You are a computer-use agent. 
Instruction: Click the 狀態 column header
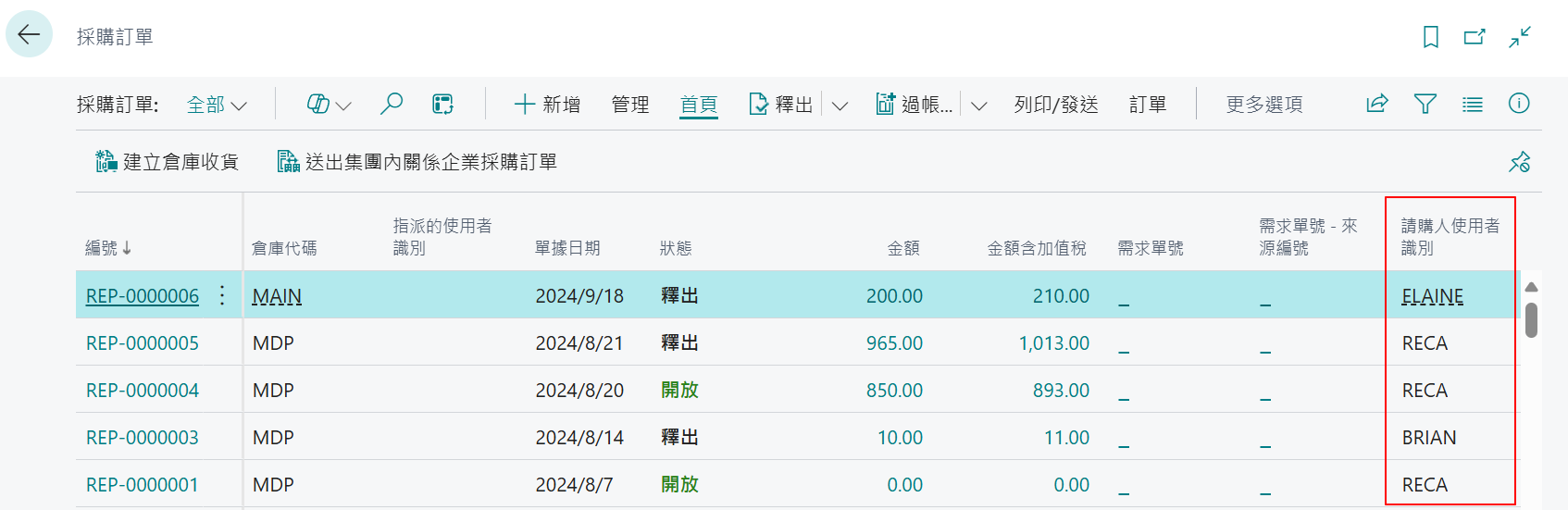[x=676, y=248]
